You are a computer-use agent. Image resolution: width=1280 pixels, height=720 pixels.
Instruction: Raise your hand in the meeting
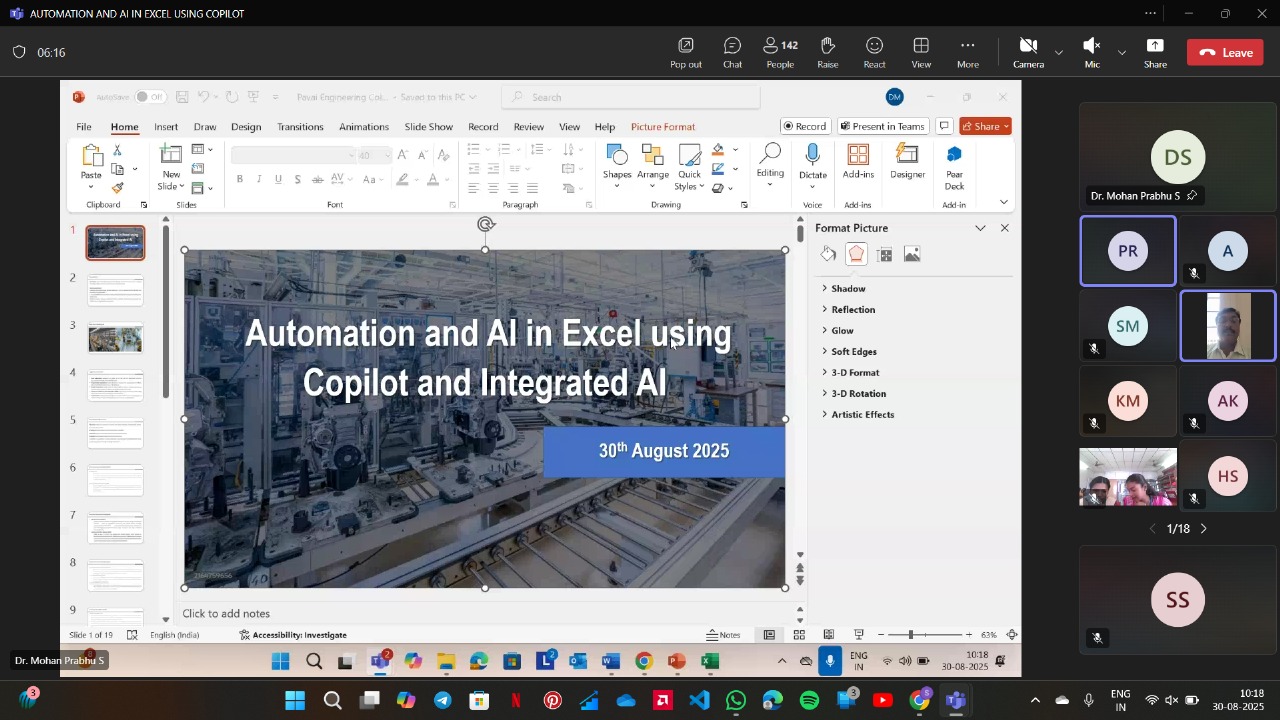pos(828,52)
